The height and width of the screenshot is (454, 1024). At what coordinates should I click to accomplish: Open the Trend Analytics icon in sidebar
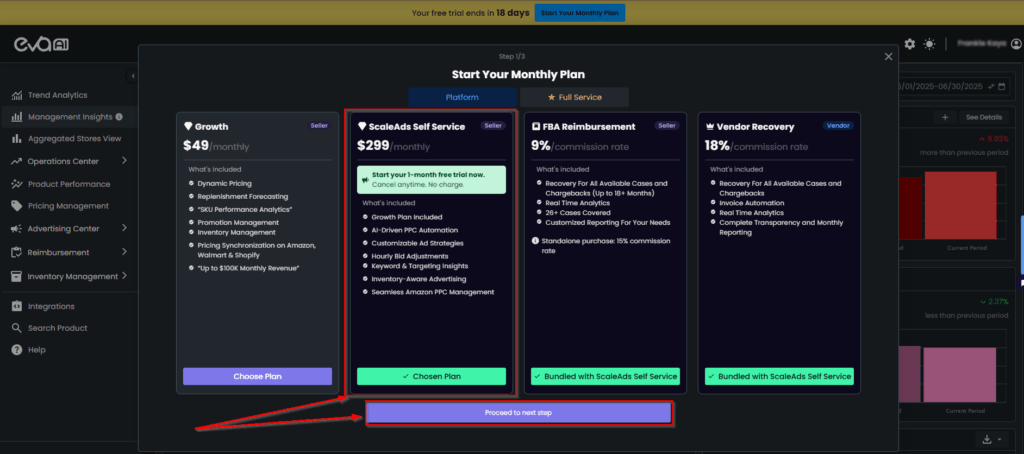(17, 95)
